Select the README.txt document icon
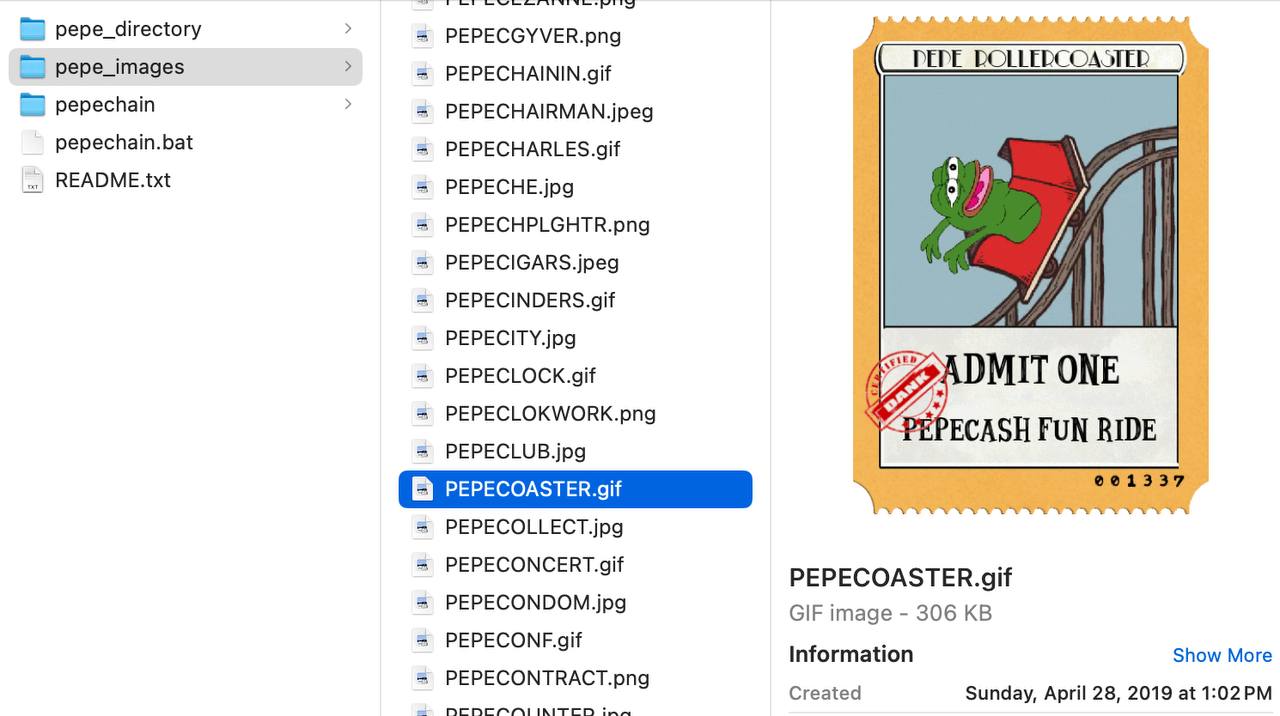 click(x=33, y=181)
